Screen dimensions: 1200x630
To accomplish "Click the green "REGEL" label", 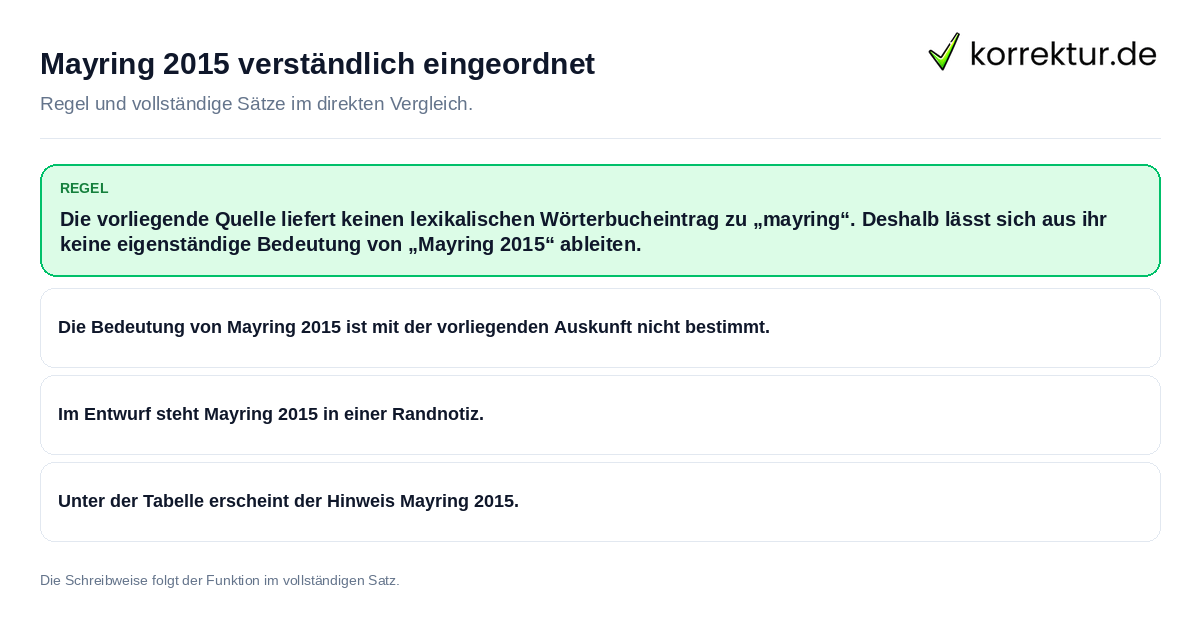I will point(84,188).
